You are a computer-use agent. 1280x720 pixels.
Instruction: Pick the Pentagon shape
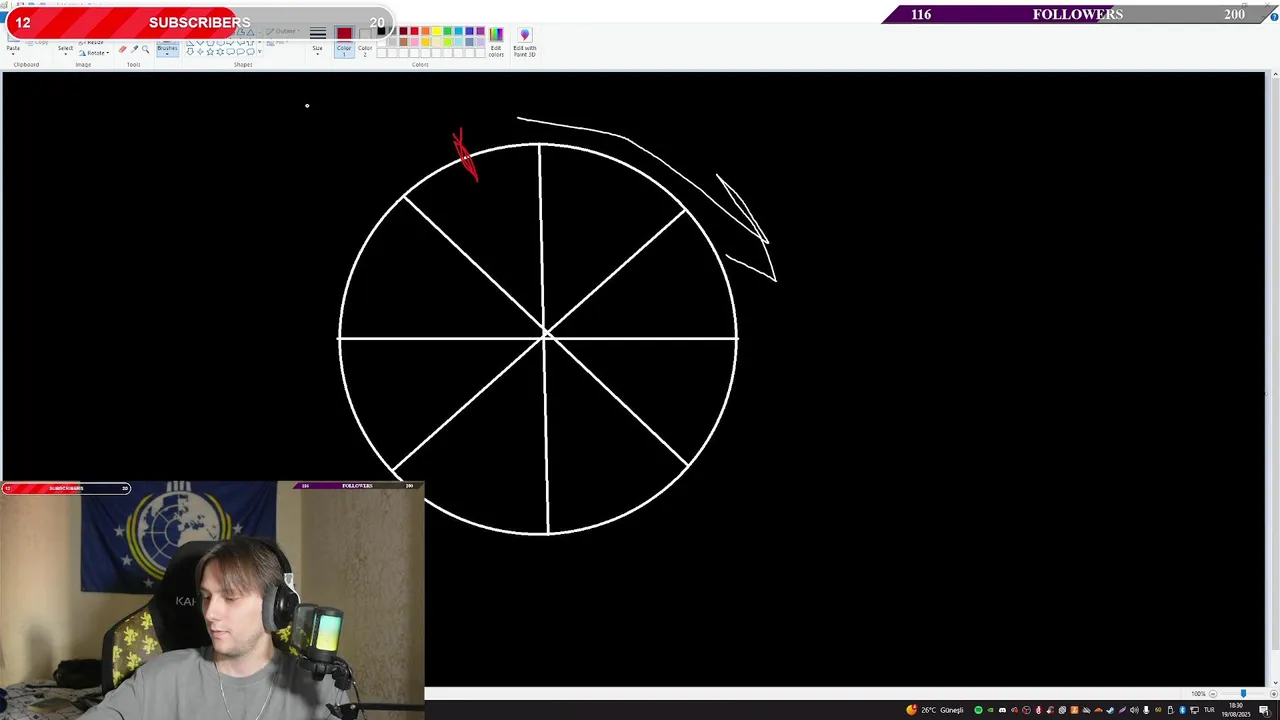pos(210,43)
